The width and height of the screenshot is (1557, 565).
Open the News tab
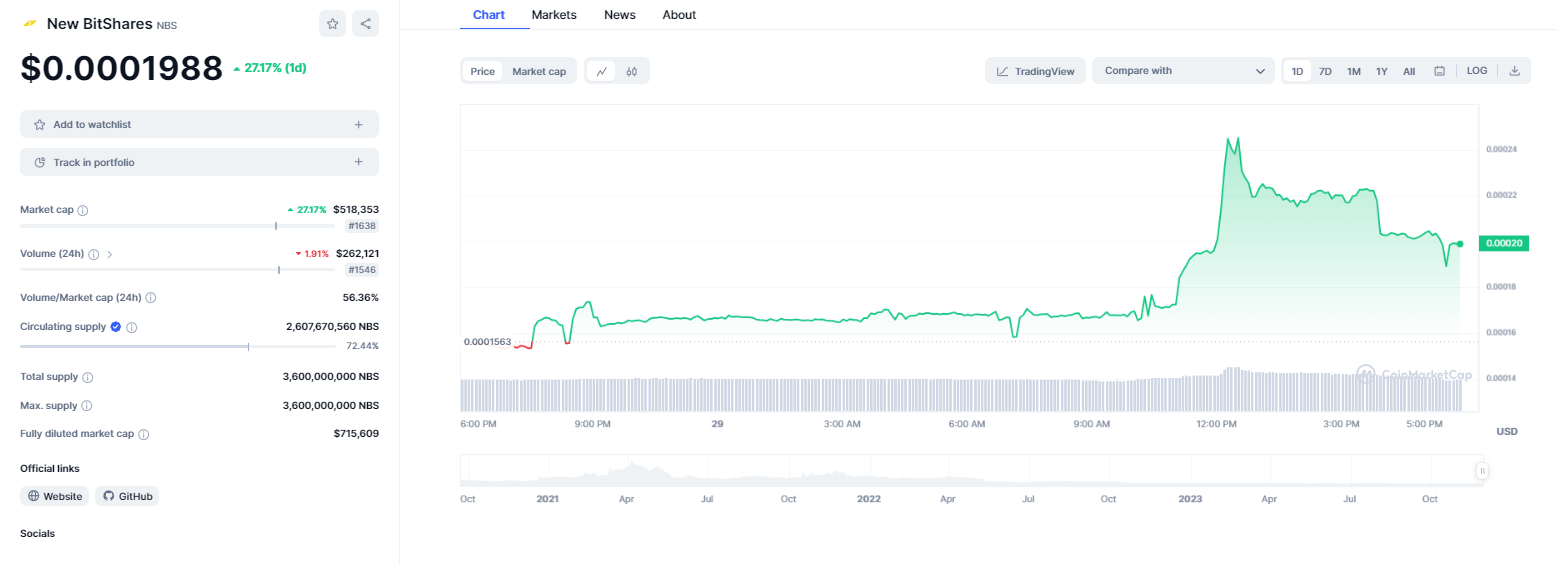tap(620, 15)
